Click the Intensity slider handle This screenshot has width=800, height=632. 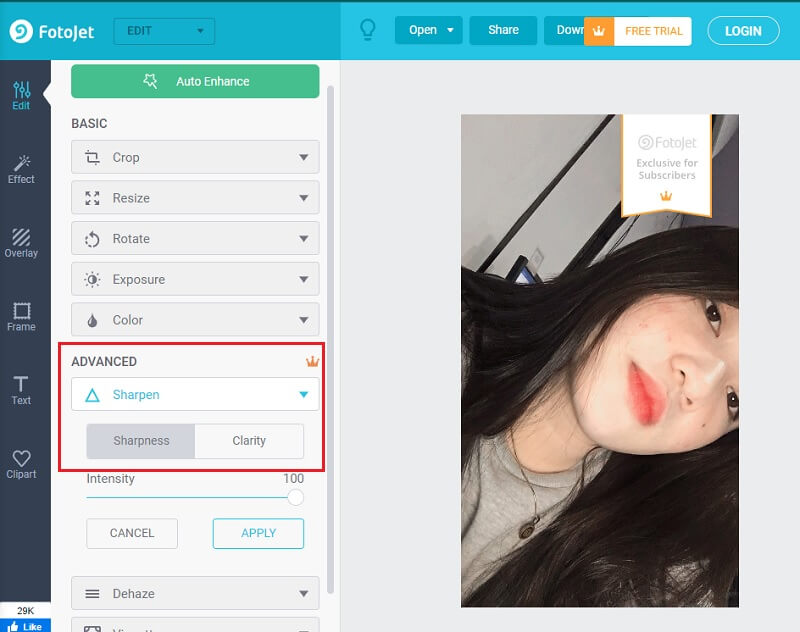click(295, 497)
